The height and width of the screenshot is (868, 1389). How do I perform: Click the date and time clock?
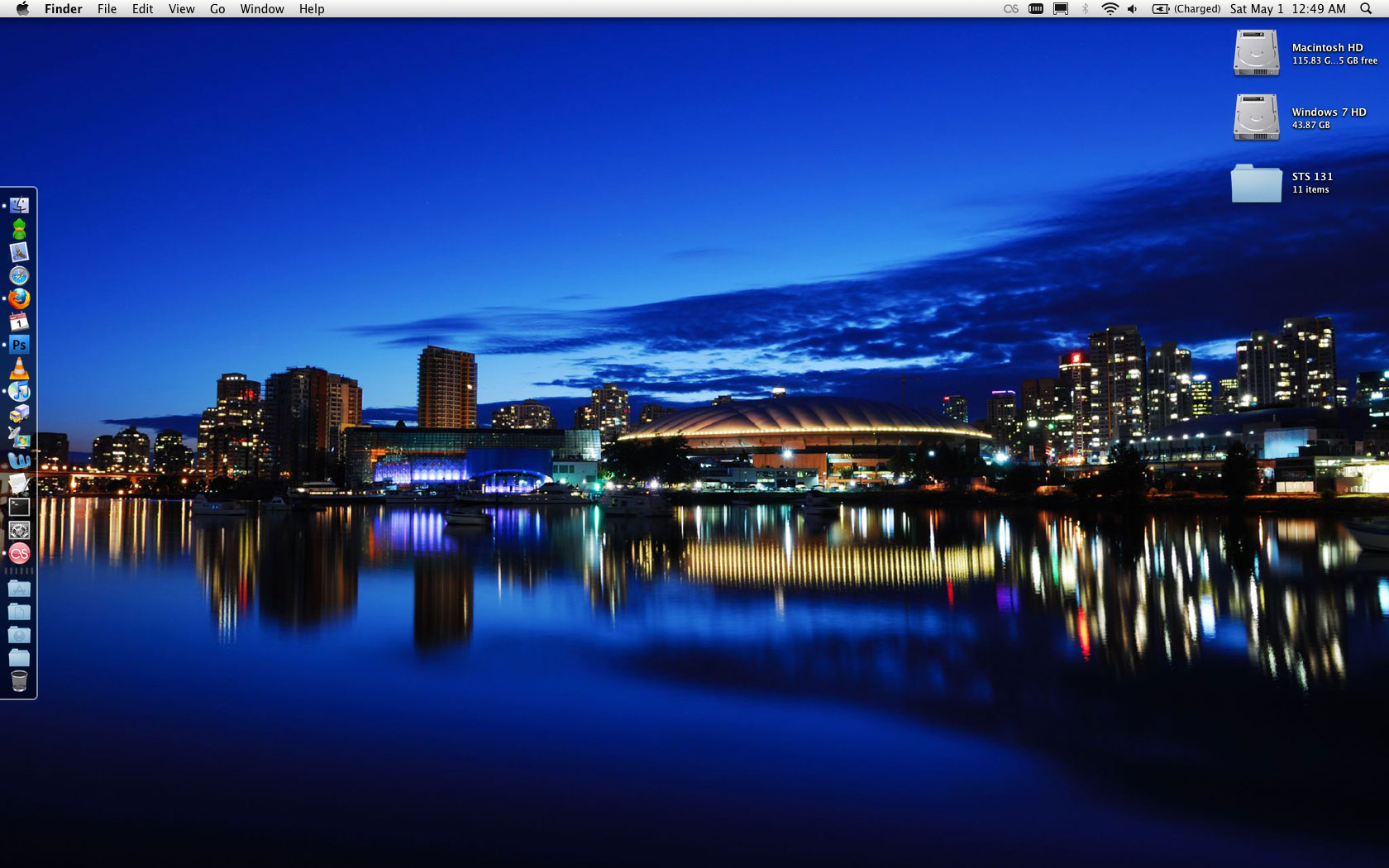(x=1288, y=9)
